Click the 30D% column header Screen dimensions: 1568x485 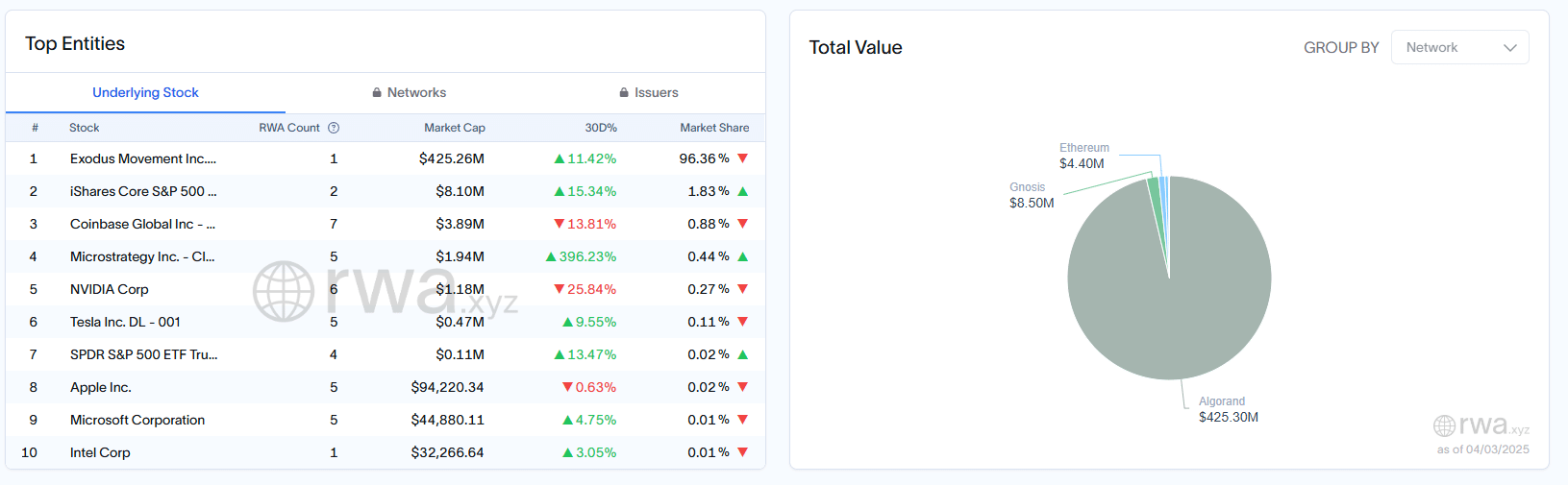coord(601,128)
